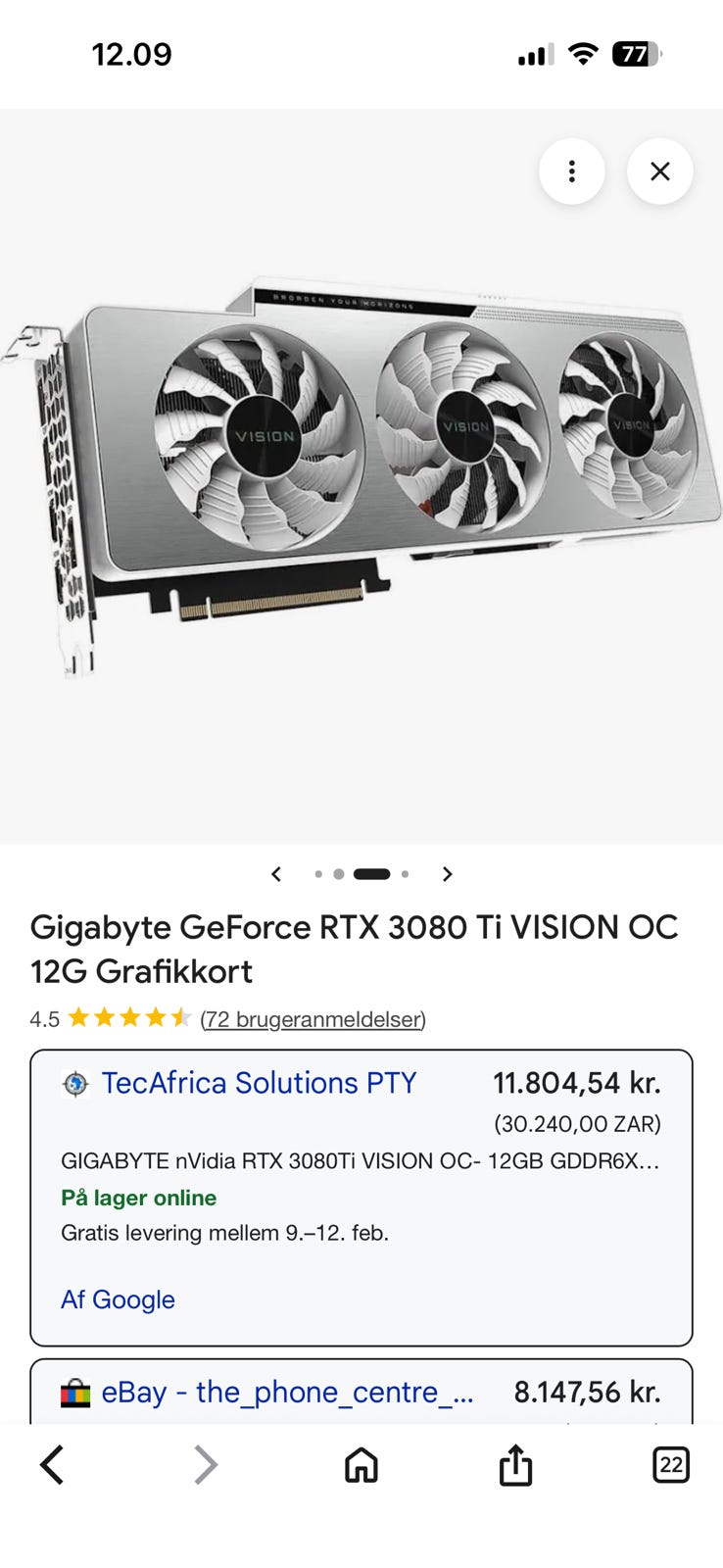723x1568 pixels.
Task: Go to next product image arrow
Action: click(x=447, y=874)
